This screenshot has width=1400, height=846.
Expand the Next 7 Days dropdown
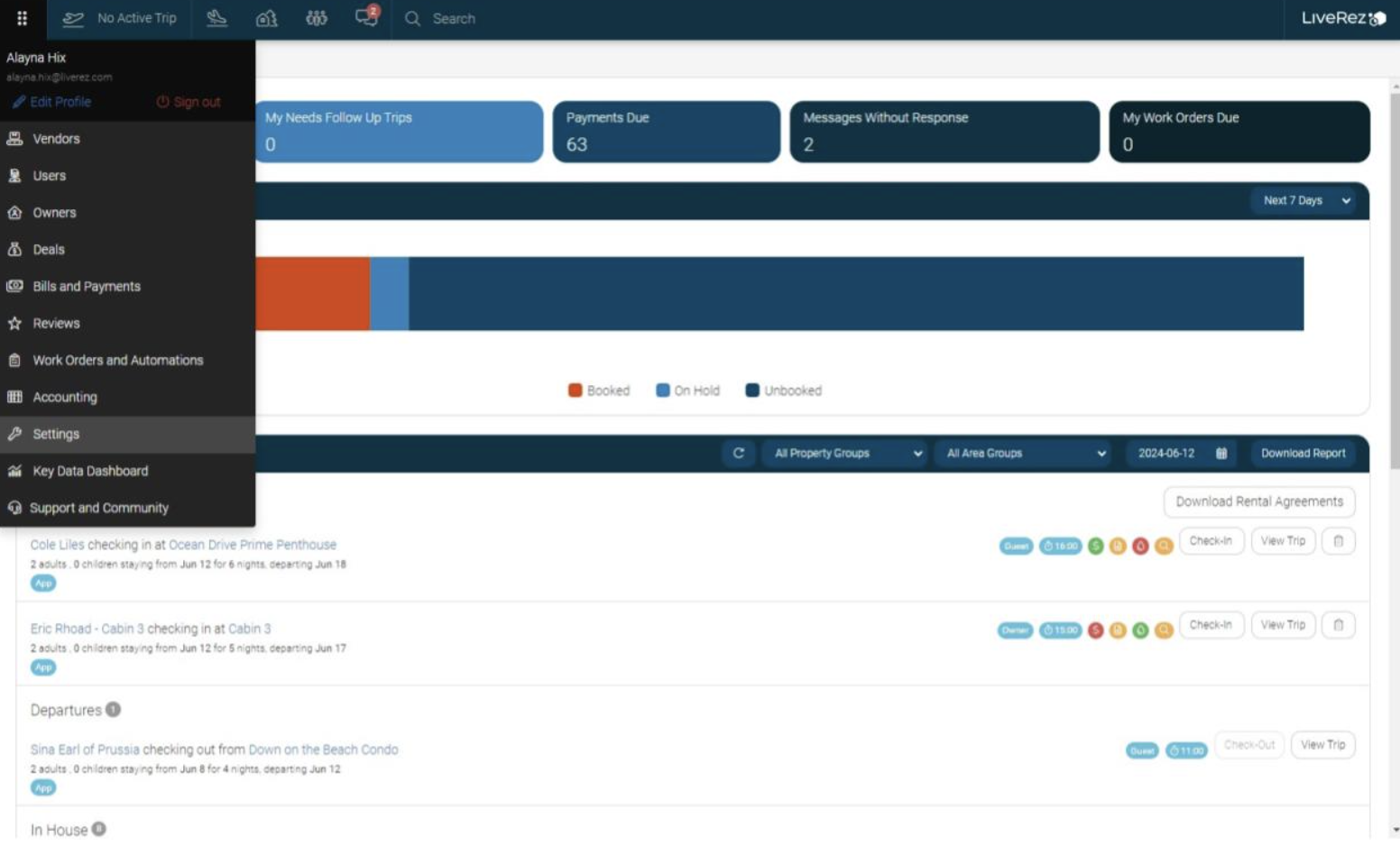coord(1305,200)
